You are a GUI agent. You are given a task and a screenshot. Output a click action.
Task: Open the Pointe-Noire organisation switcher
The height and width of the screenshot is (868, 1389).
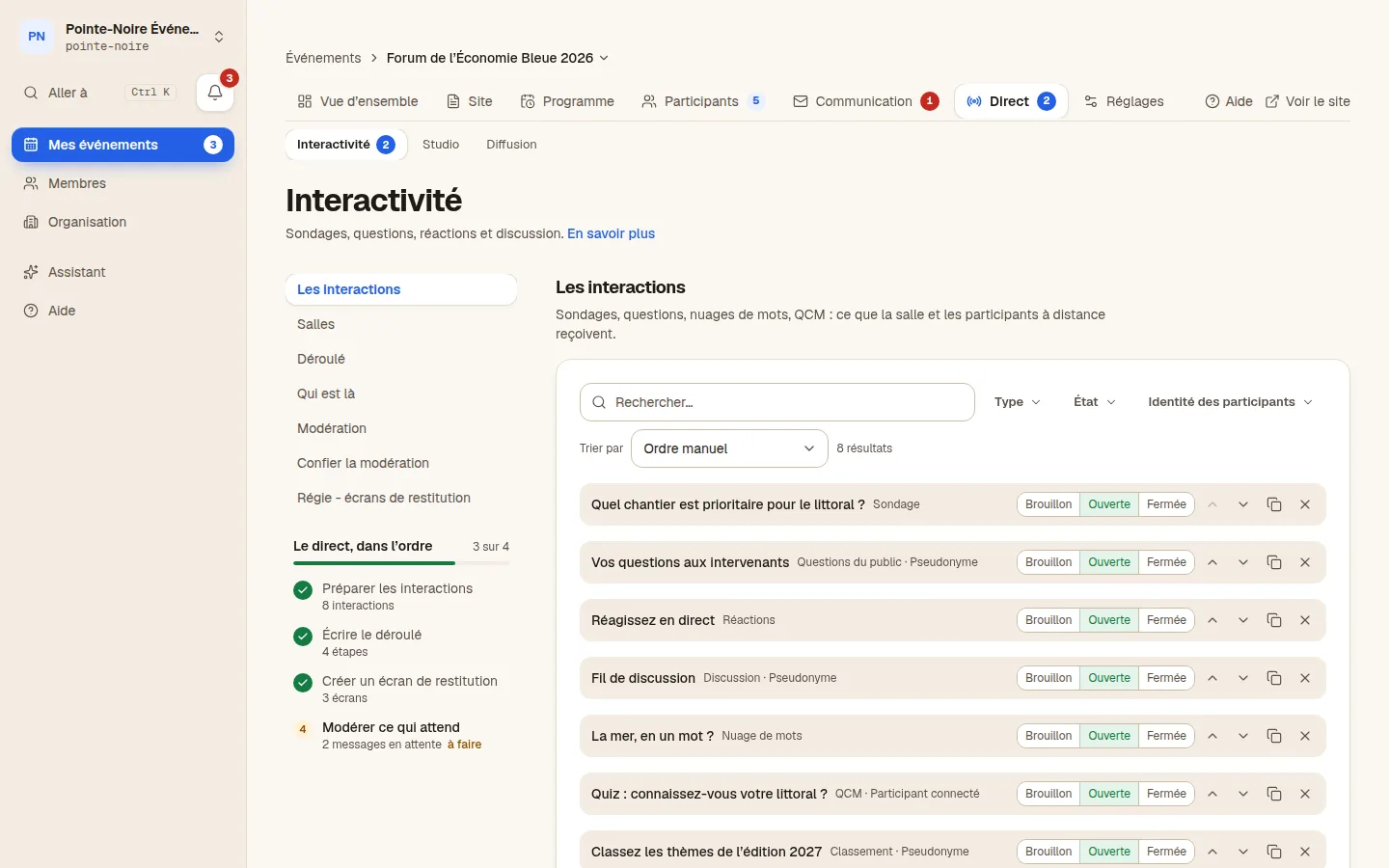pyautogui.click(x=123, y=37)
